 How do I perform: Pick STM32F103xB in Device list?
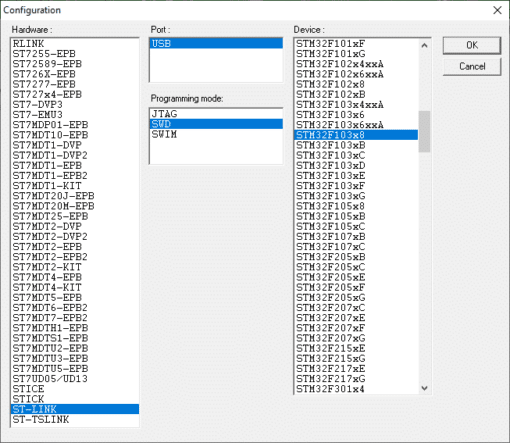356,145
